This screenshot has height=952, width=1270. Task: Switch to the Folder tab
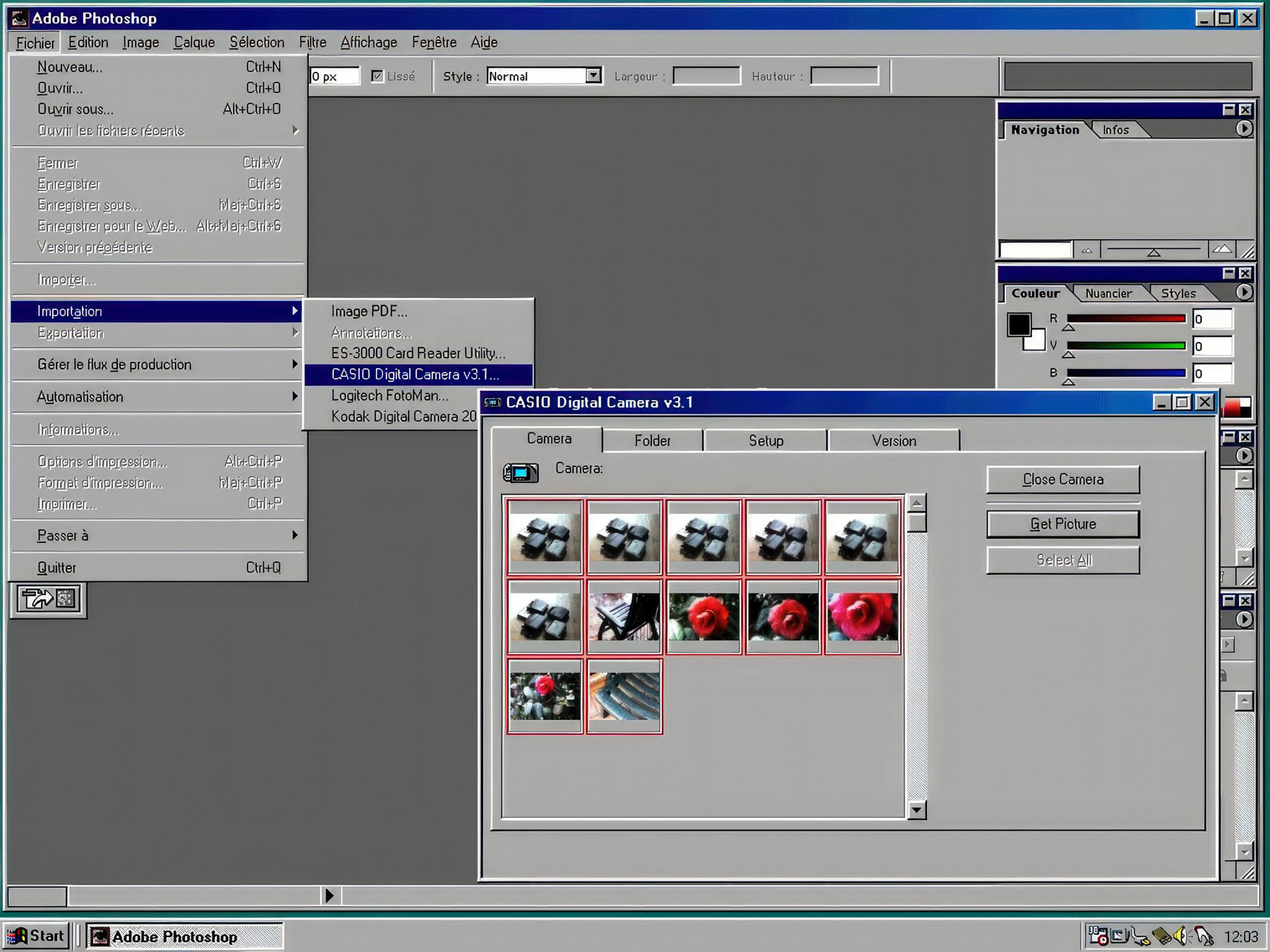tap(653, 441)
